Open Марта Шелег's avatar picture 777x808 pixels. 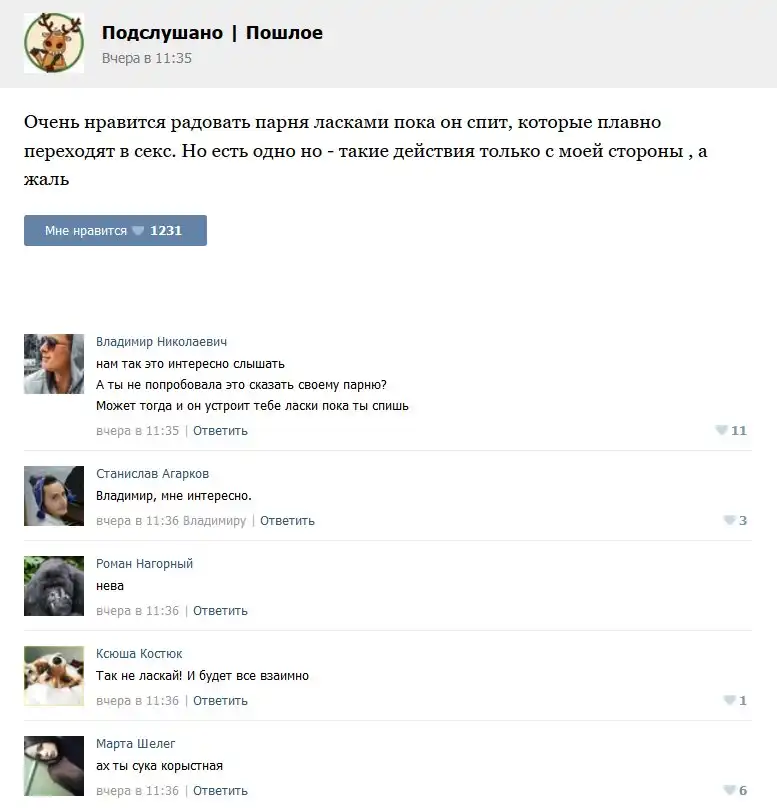[54, 766]
